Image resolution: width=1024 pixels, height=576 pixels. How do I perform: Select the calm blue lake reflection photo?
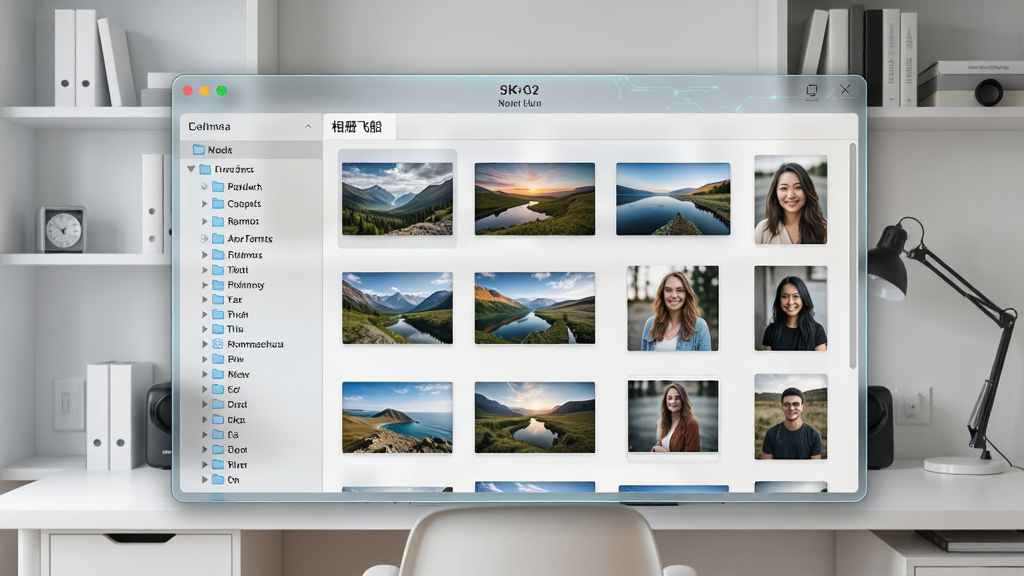point(673,199)
